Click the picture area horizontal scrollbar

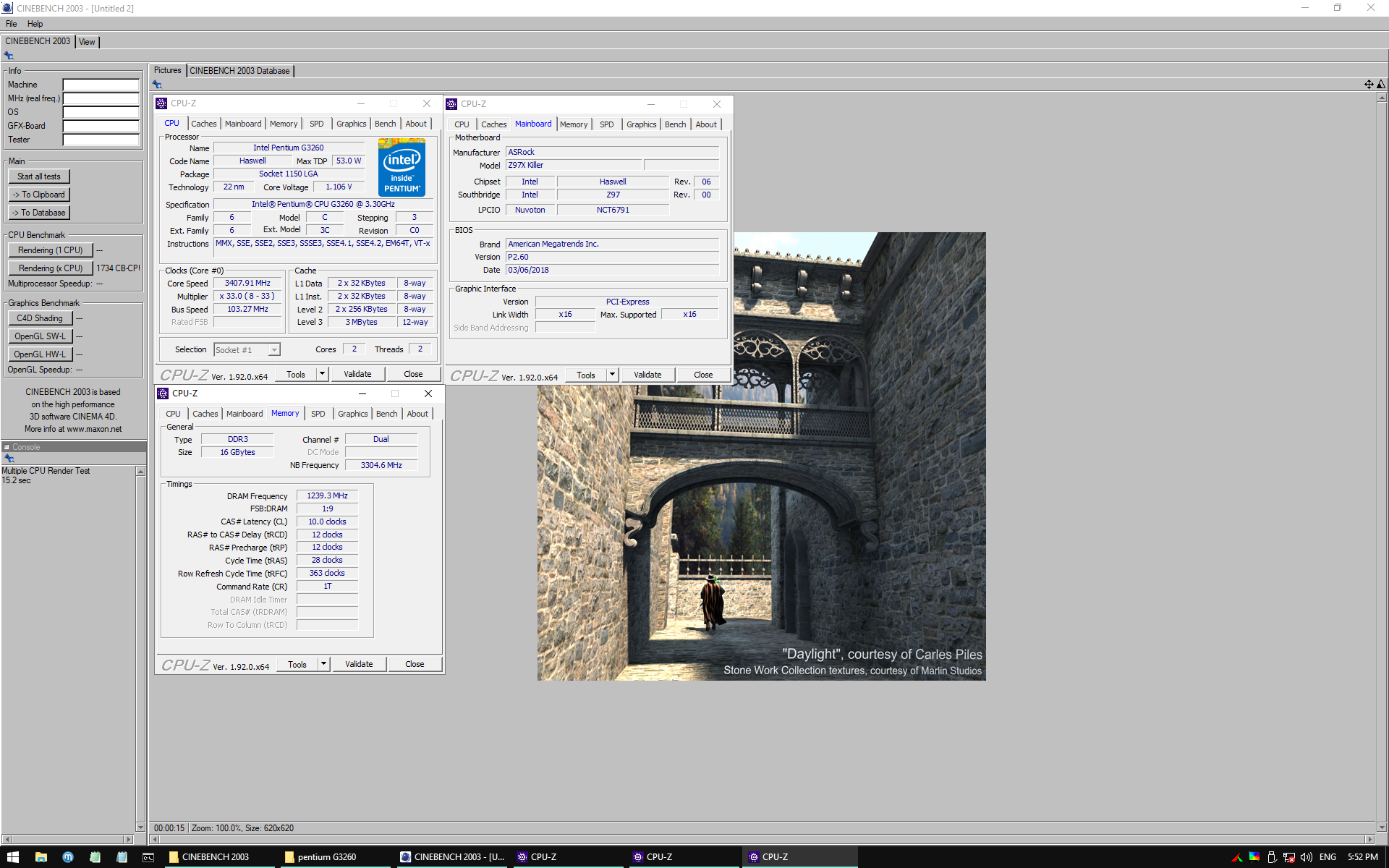[762, 839]
